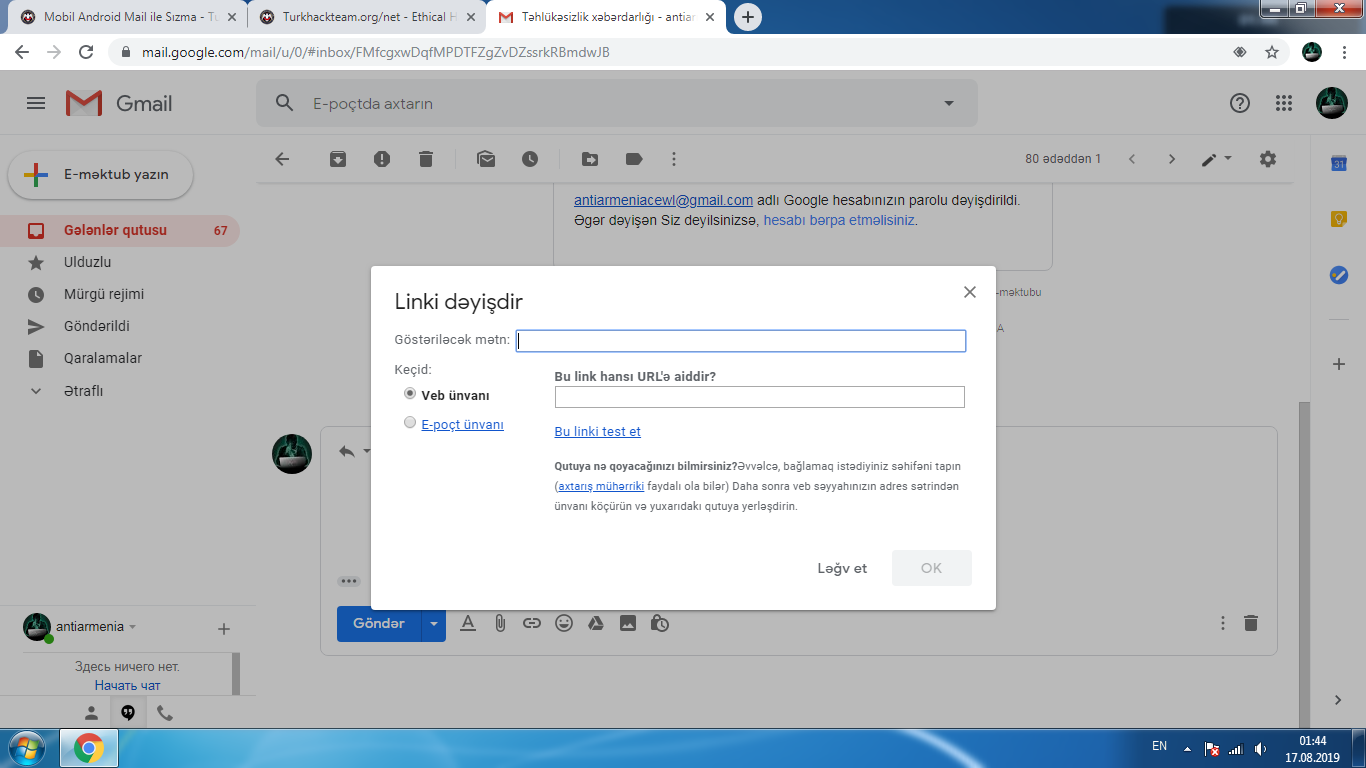The image size is (1366, 768).
Task: Open Google Tasks side panel icon
Action: (x=1339, y=274)
